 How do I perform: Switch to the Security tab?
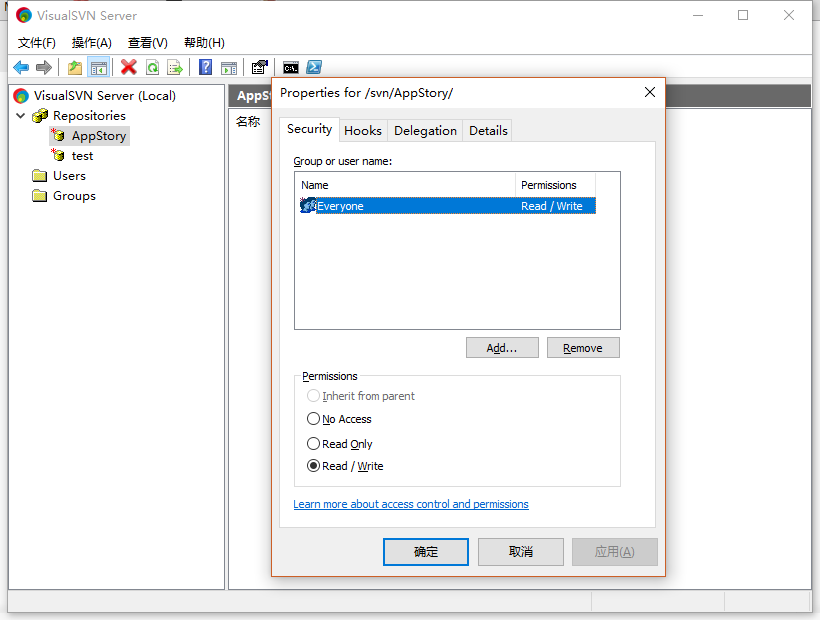[309, 129]
